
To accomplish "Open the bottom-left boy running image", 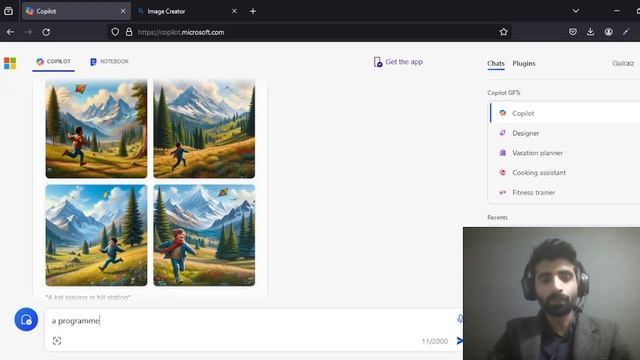I will 96,235.
